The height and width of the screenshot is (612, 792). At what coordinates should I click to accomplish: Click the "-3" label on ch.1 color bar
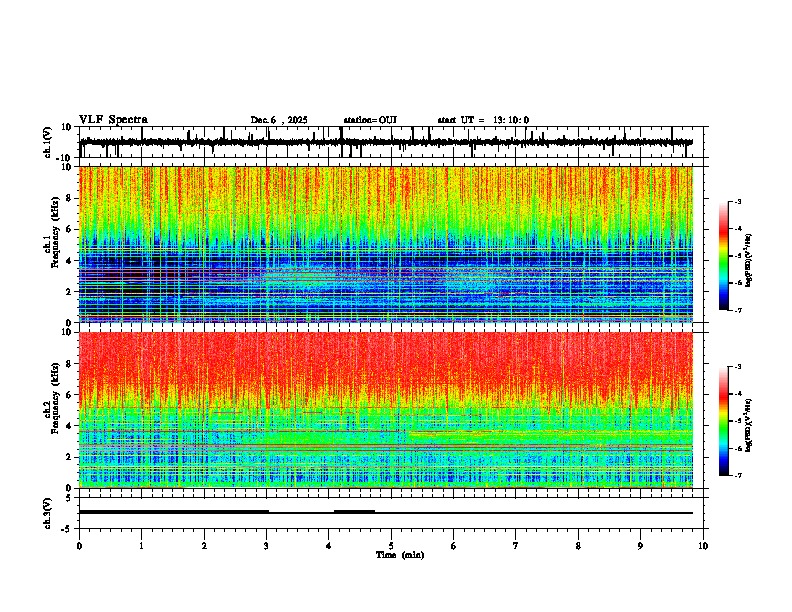tap(737, 201)
